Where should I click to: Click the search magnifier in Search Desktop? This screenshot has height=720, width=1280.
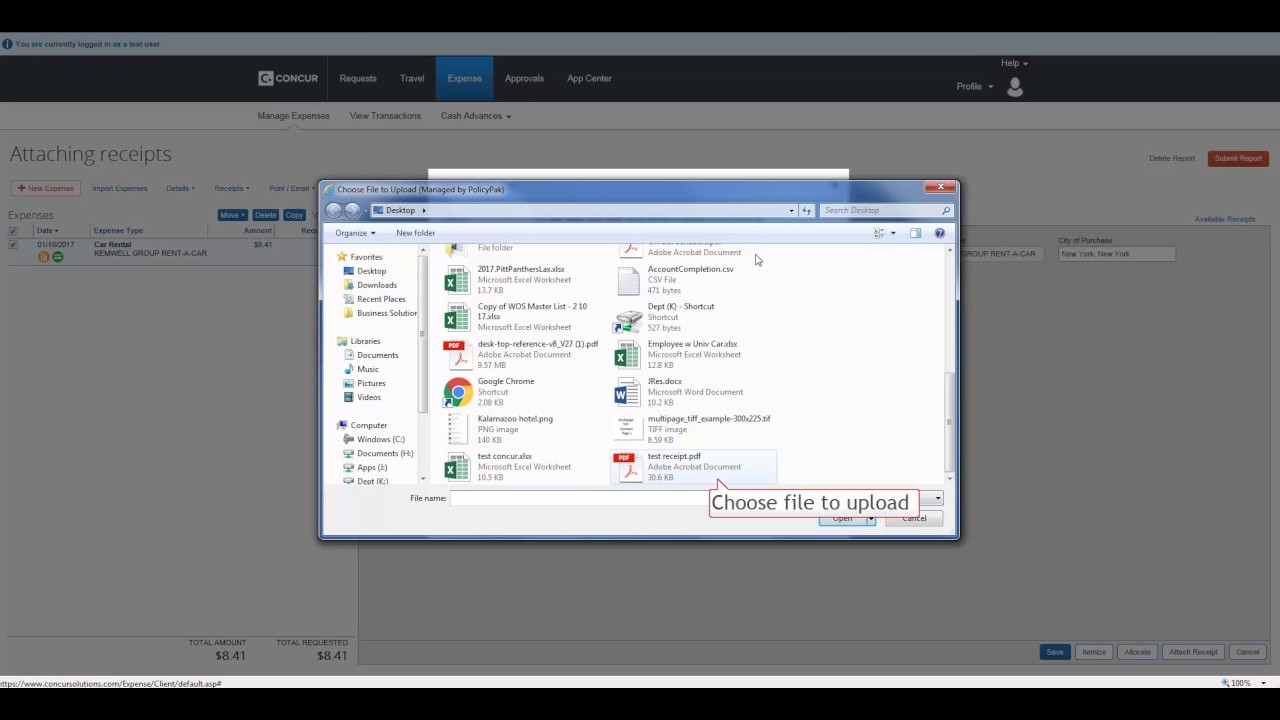pyautogui.click(x=945, y=211)
